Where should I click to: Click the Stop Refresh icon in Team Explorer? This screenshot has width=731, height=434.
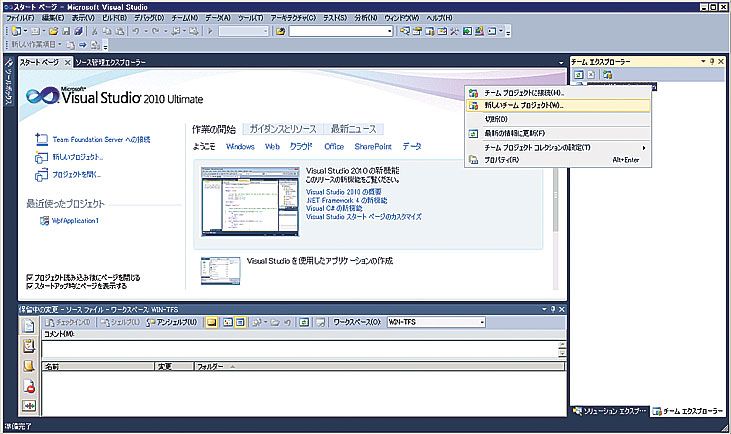pos(591,74)
